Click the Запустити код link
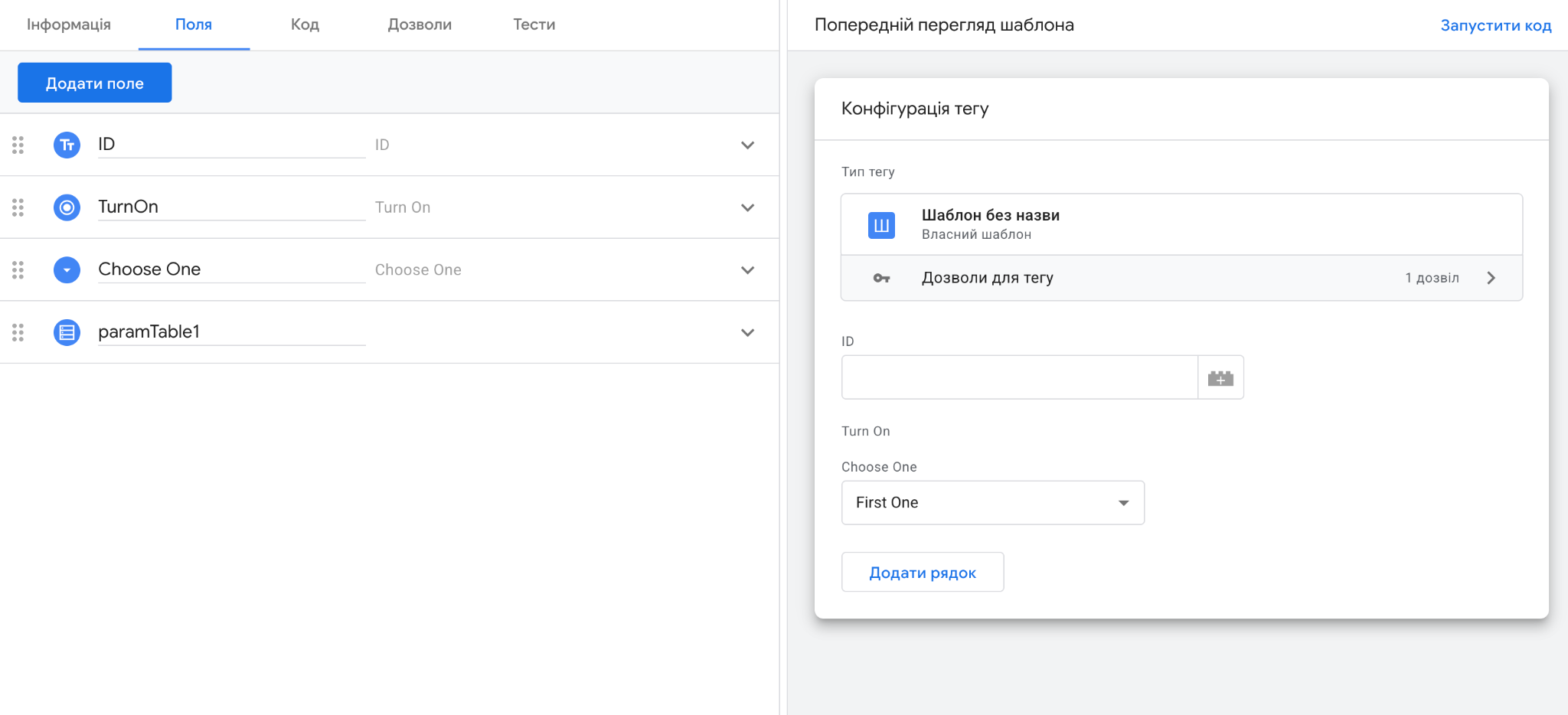 click(1496, 24)
